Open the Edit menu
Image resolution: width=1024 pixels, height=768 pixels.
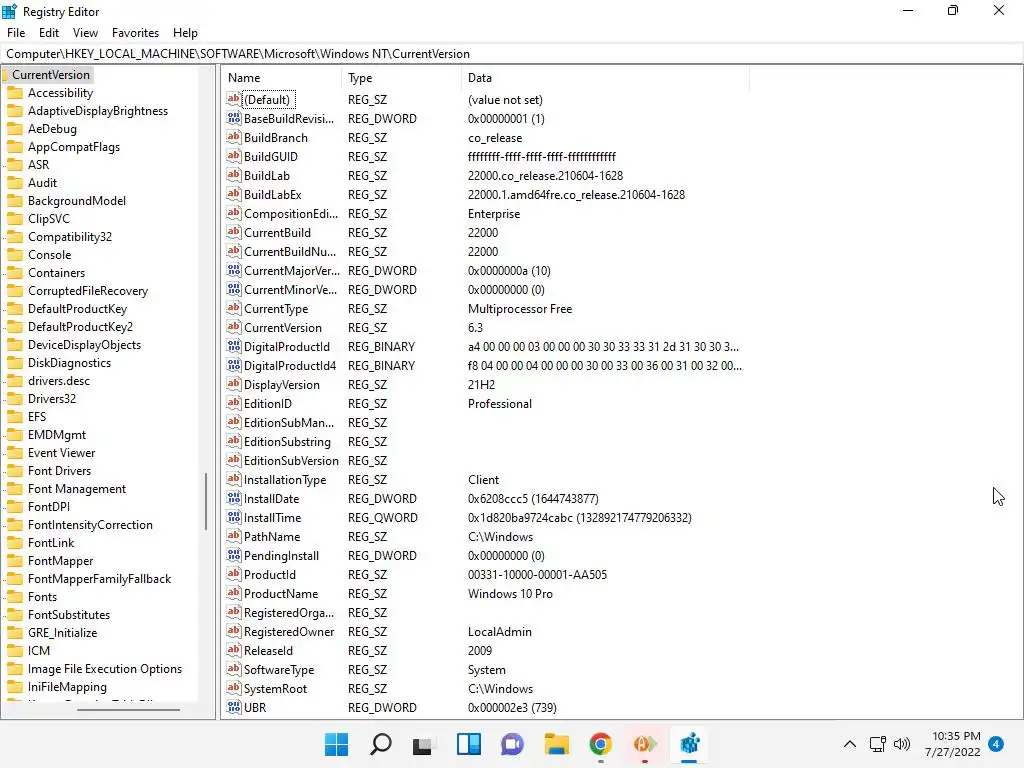[x=49, y=33]
